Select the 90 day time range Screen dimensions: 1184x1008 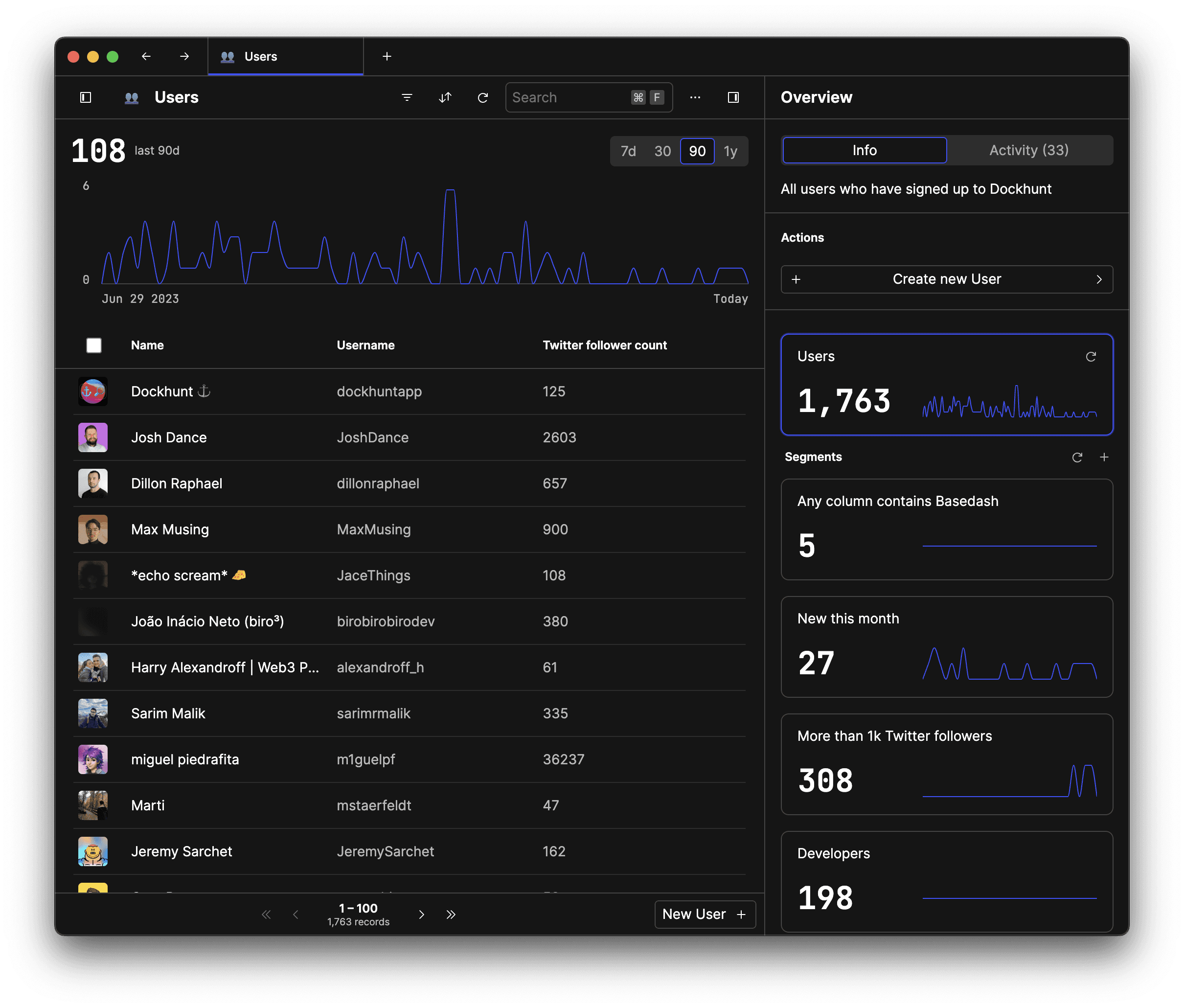tap(697, 151)
